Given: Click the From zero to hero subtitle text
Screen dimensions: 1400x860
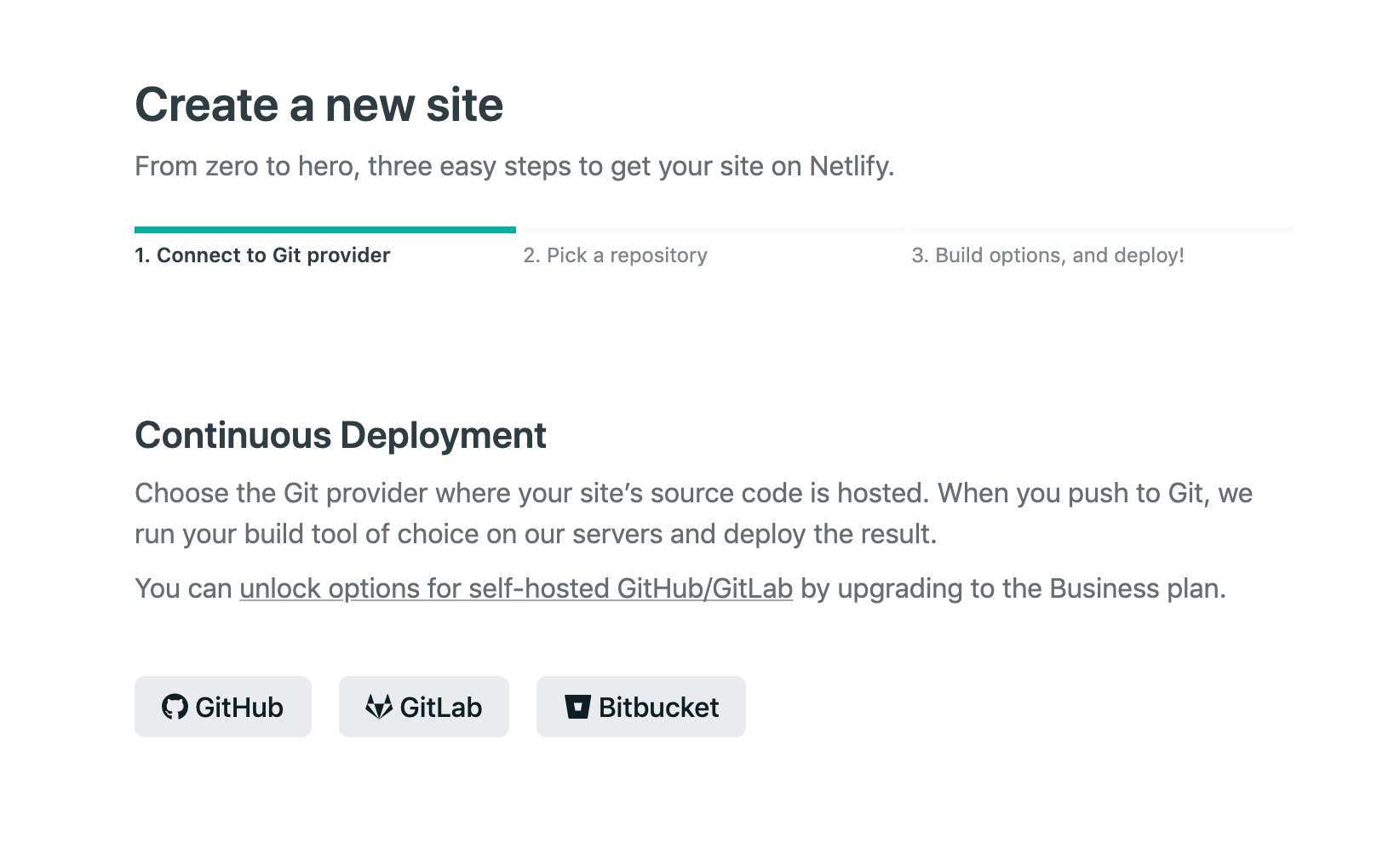Looking at the screenshot, I should [x=514, y=166].
